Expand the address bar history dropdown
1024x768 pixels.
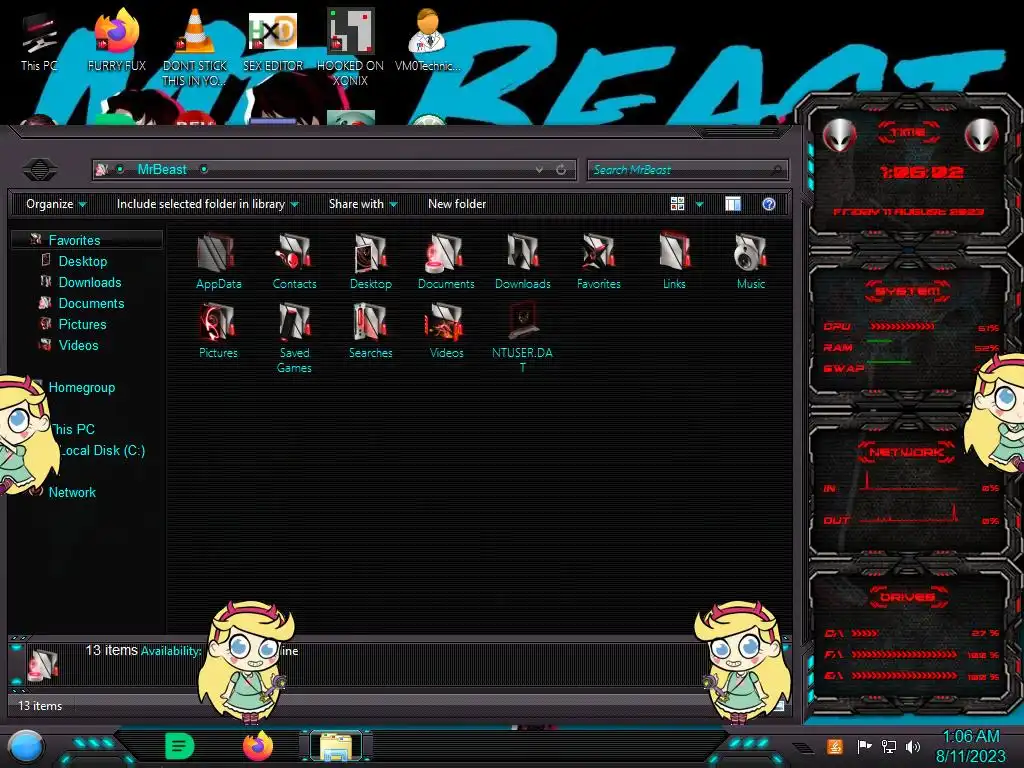[539, 170]
